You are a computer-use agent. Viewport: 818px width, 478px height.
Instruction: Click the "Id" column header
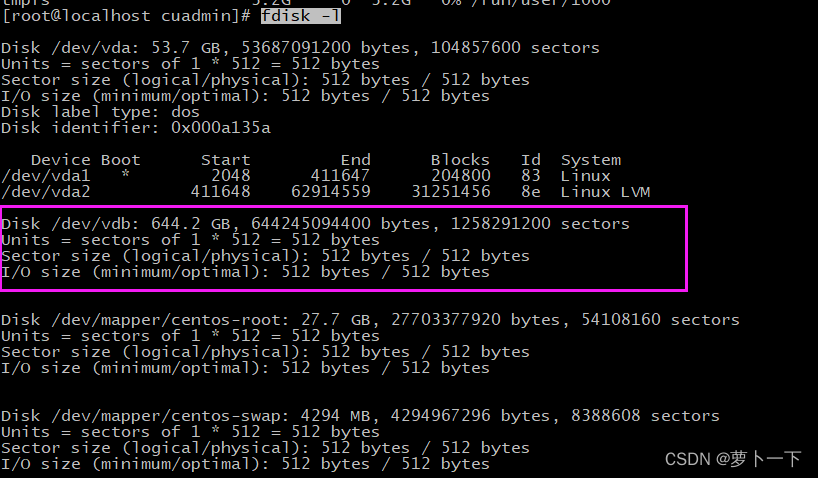tap(531, 160)
